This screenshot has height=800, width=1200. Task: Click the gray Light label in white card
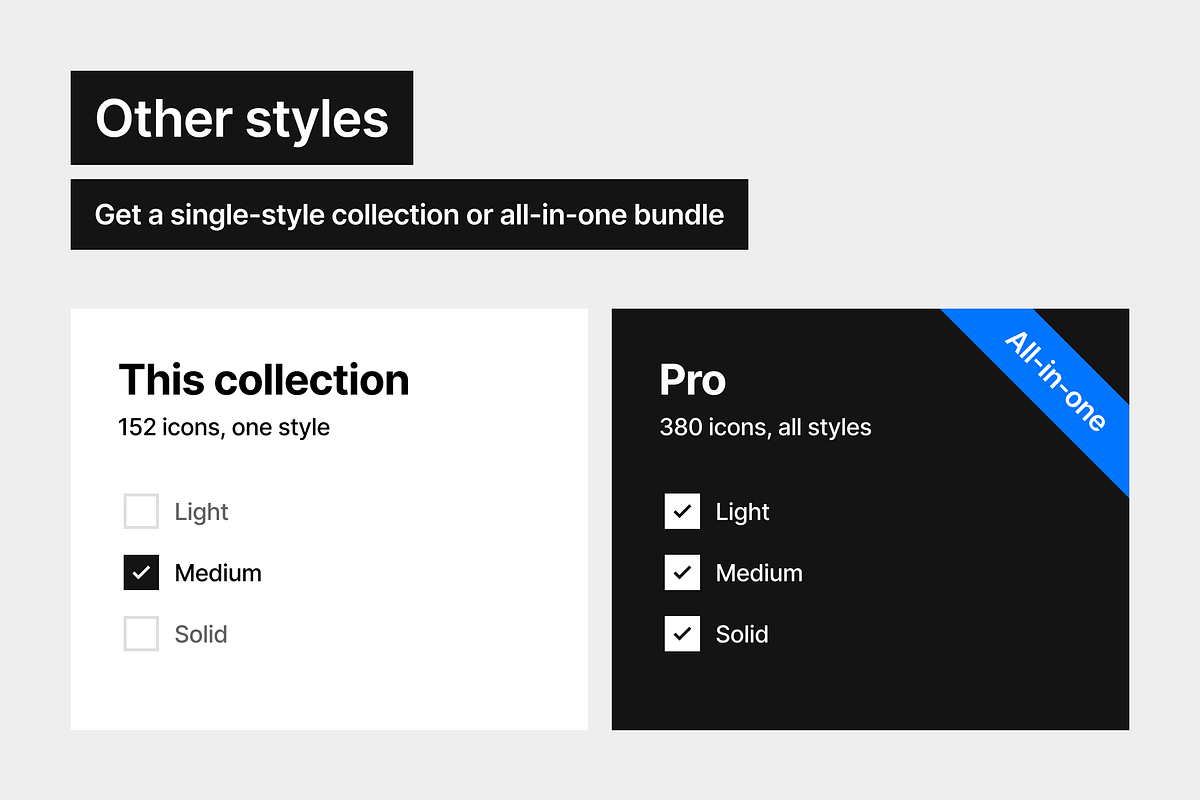201,512
